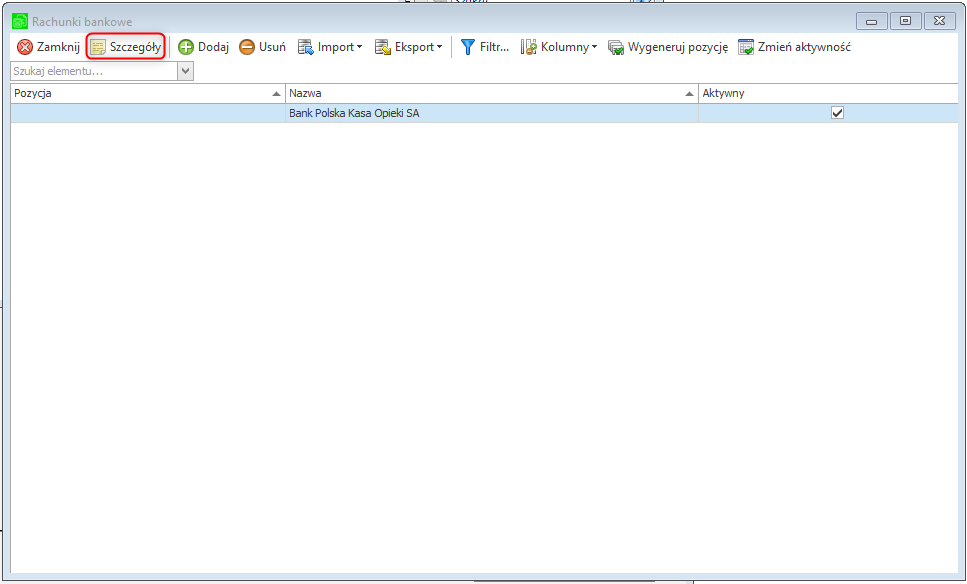Add a new bank account with Dodaj
This screenshot has height=584, width=967.
(204, 47)
